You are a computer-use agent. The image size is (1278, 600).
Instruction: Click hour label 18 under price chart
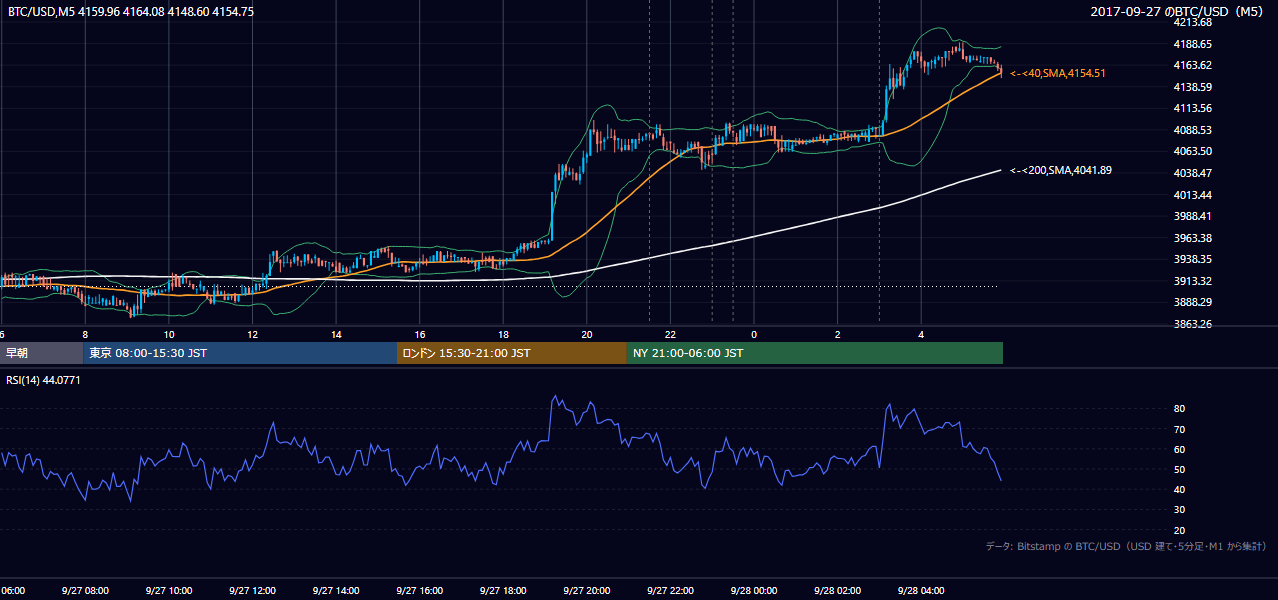[503, 335]
